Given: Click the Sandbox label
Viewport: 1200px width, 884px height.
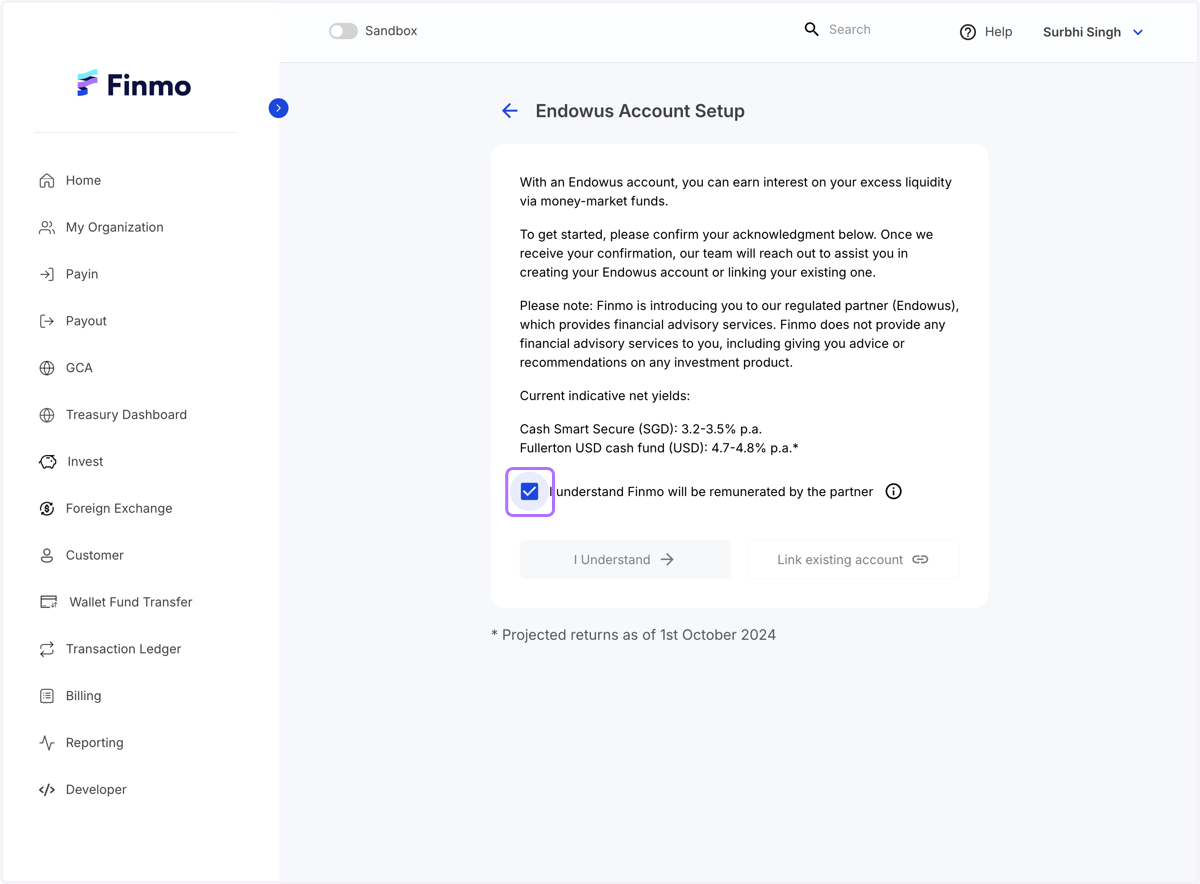Looking at the screenshot, I should [x=391, y=31].
